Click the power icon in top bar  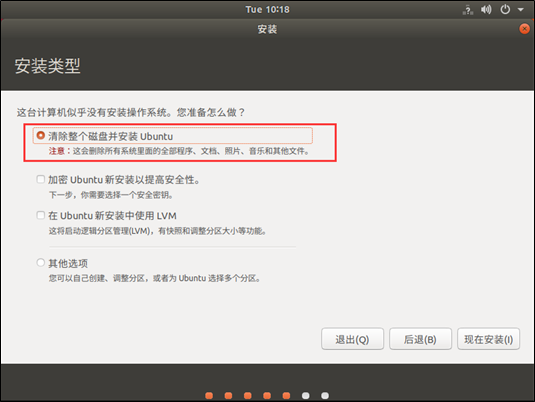pyautogui.click(x=505, y=9)
